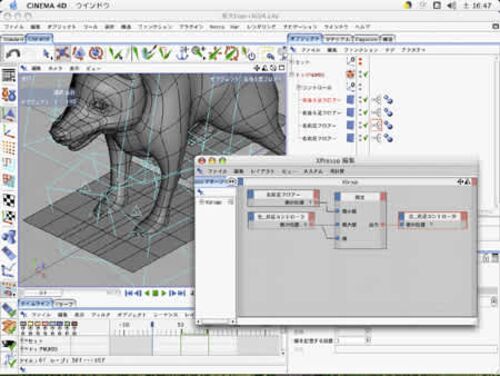Click the output node on the right in XPresso
Viewport: 500px width, 376px height.
433,220
